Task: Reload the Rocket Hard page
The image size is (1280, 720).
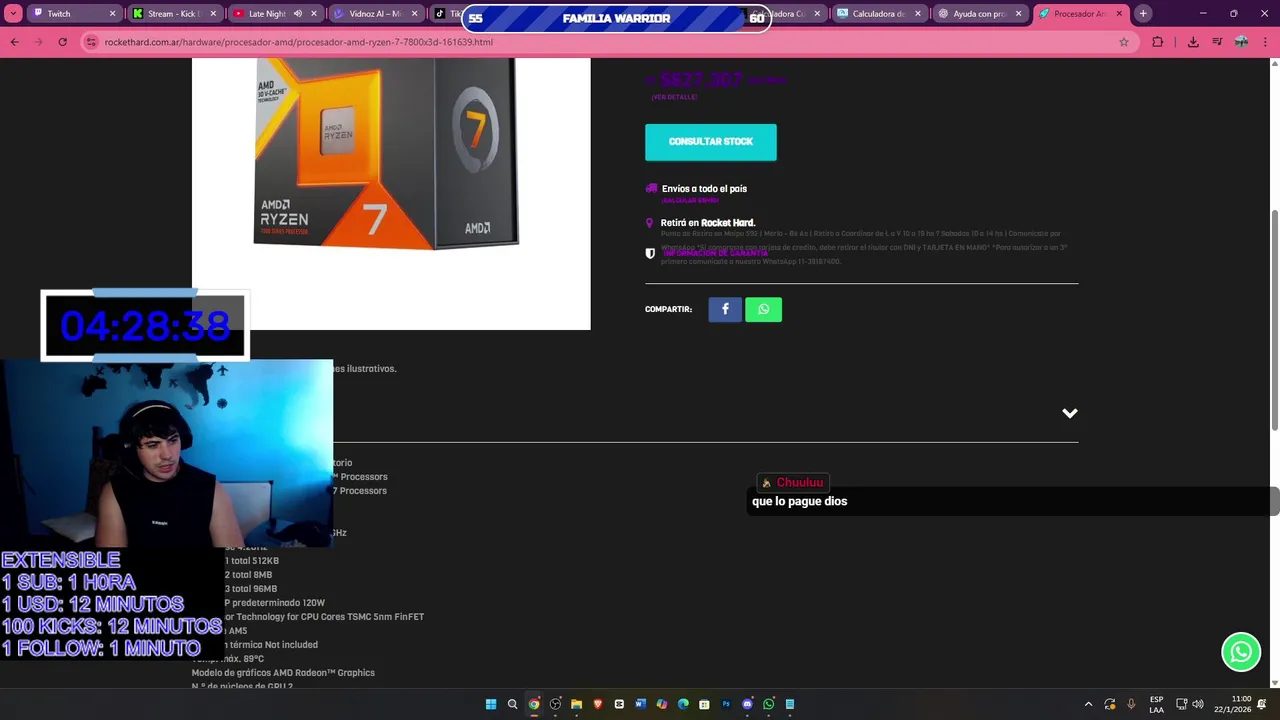Action: pos(62,42)
